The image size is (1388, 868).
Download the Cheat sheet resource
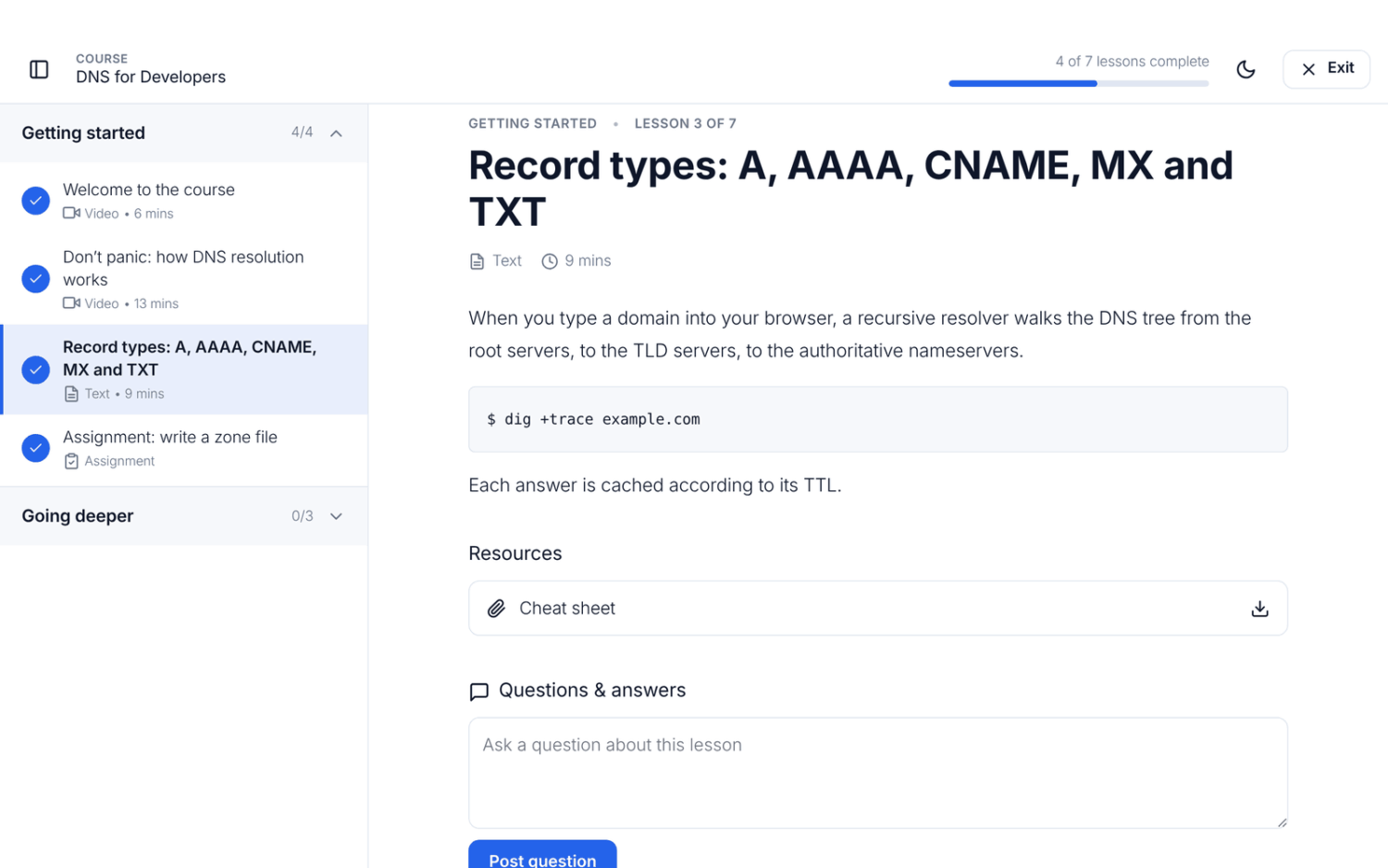tap(1259, 608)
